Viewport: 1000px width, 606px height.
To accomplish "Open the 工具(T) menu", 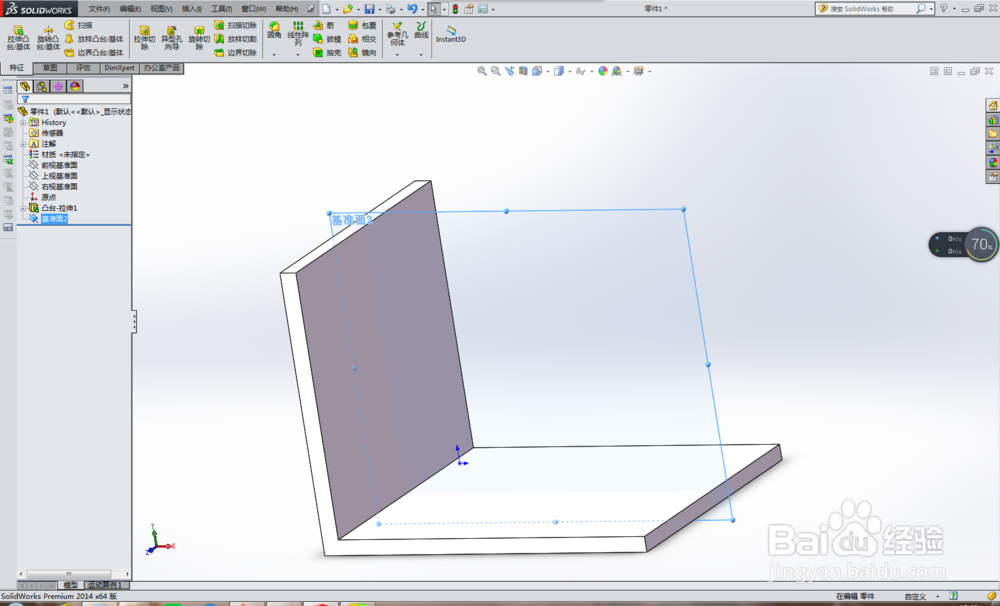I will tap(222, 9).
